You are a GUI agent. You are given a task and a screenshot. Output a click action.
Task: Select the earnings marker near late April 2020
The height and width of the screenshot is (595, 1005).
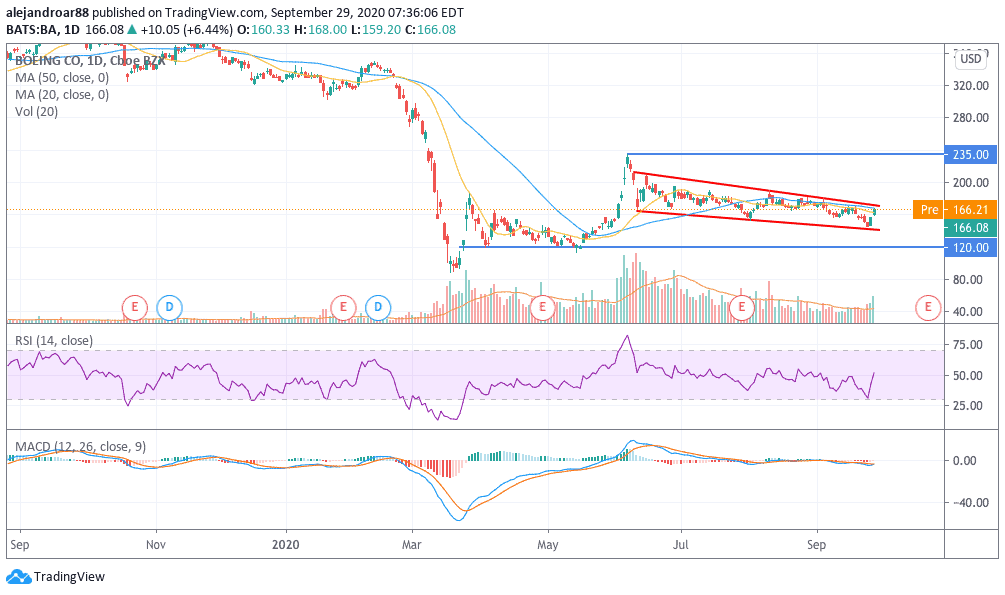[542, 307]
